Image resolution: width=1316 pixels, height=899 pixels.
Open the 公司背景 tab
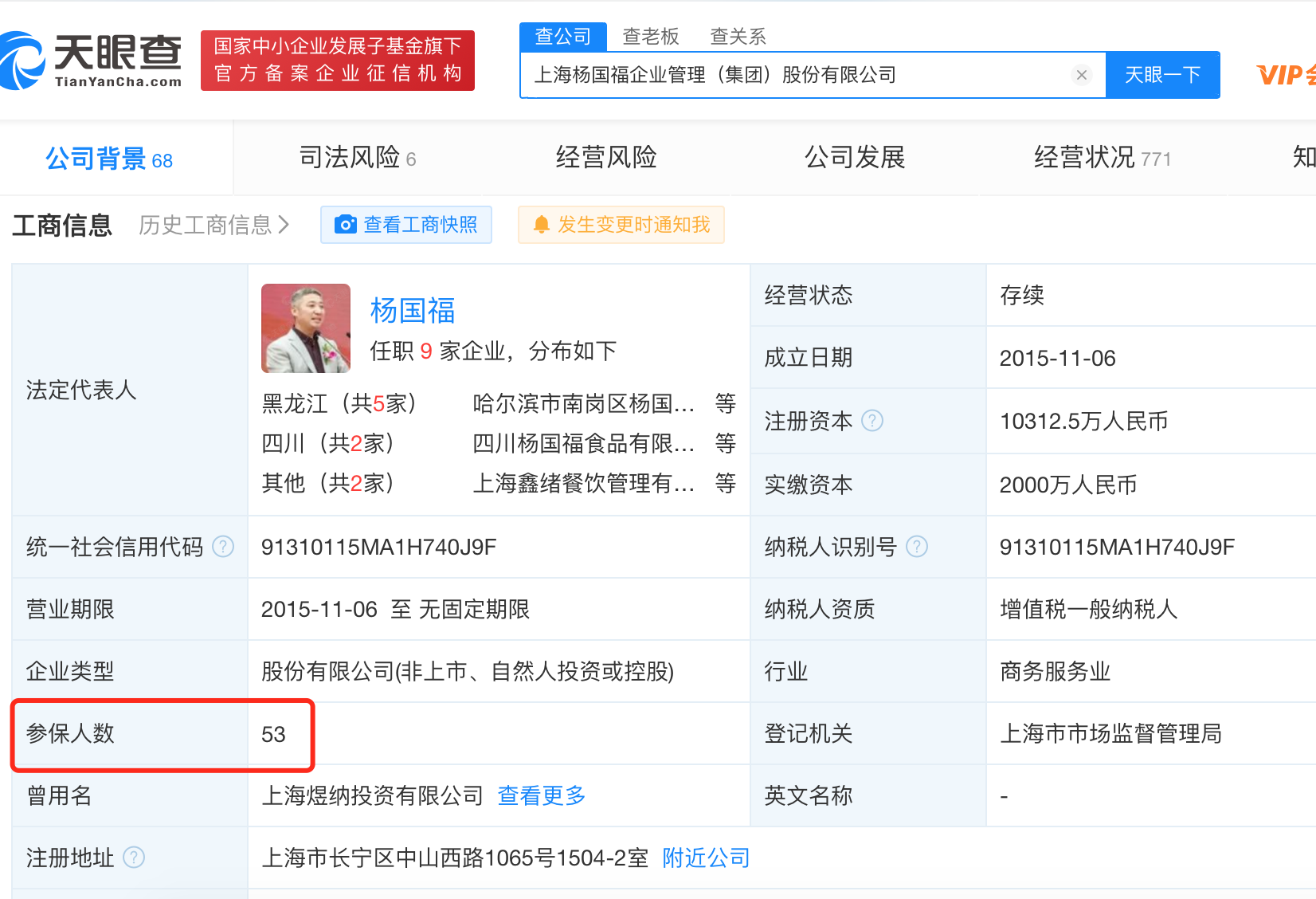(109, 159)
